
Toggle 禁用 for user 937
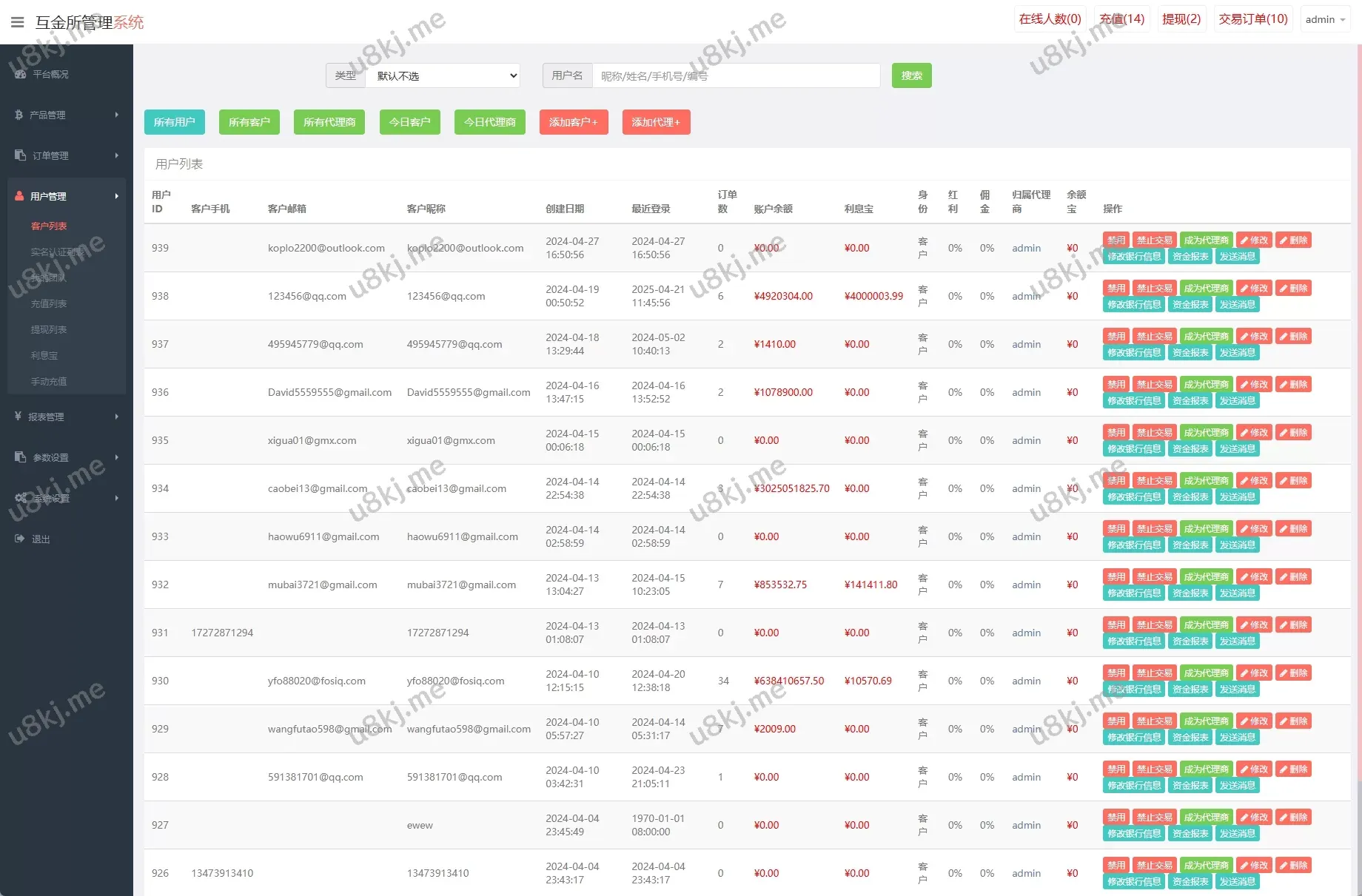pyautogui.click(x=1116, y=337)
